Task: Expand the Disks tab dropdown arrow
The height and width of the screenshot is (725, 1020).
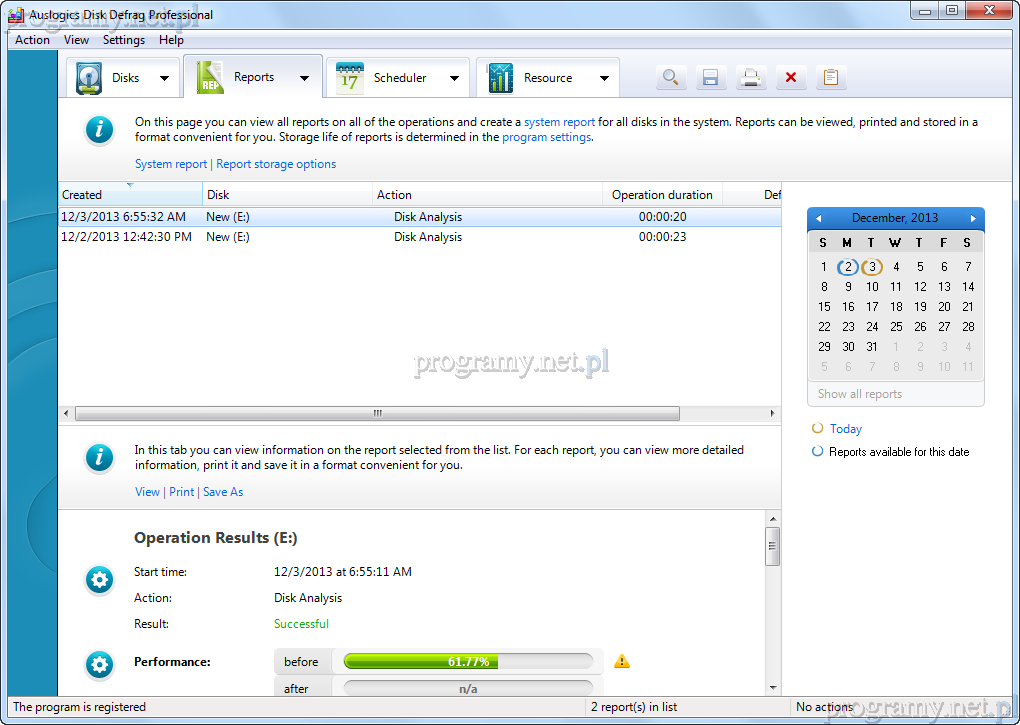Action: tap(165, 78)
